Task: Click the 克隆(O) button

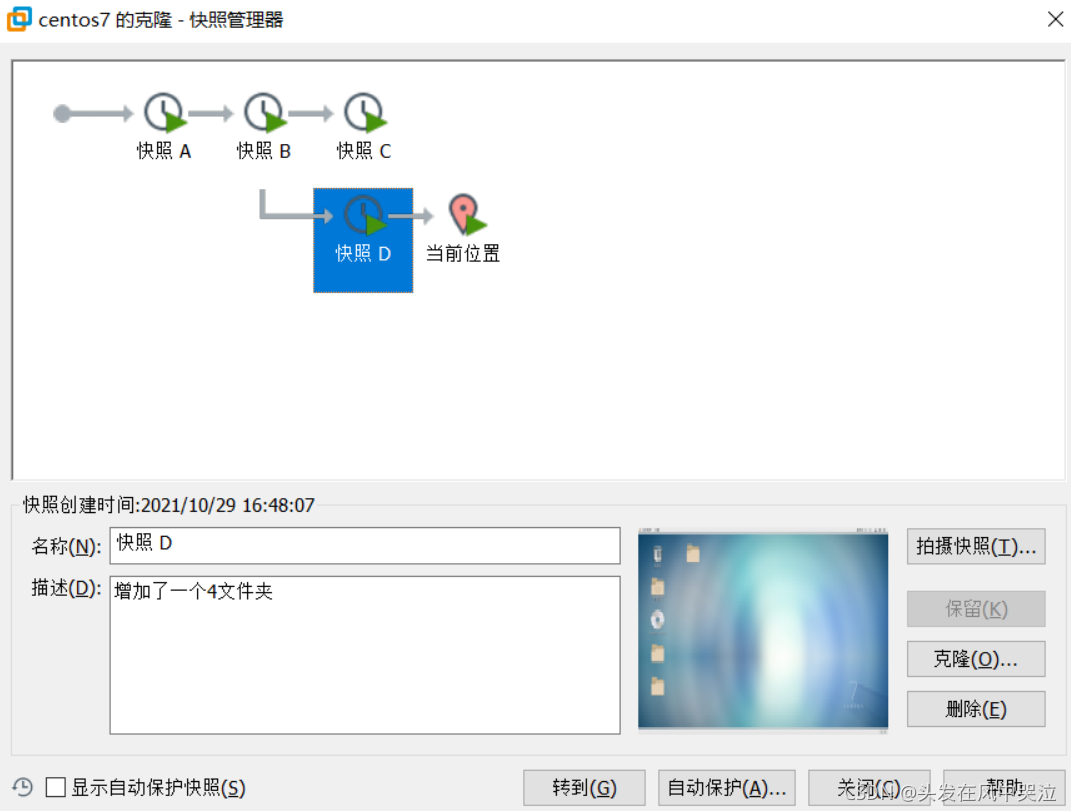Action: 975,659
